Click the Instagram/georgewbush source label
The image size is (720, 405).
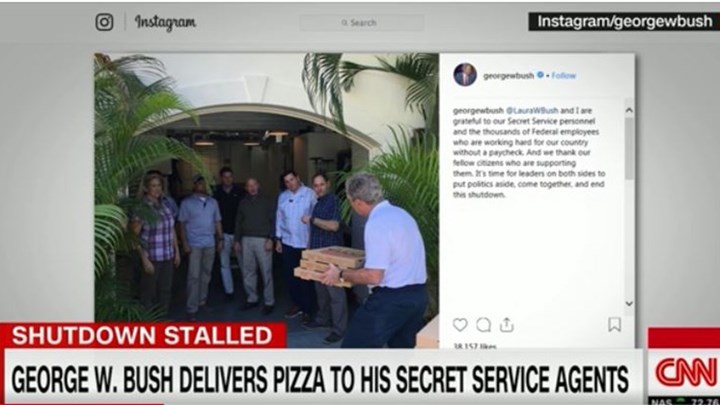pos(624,22)
